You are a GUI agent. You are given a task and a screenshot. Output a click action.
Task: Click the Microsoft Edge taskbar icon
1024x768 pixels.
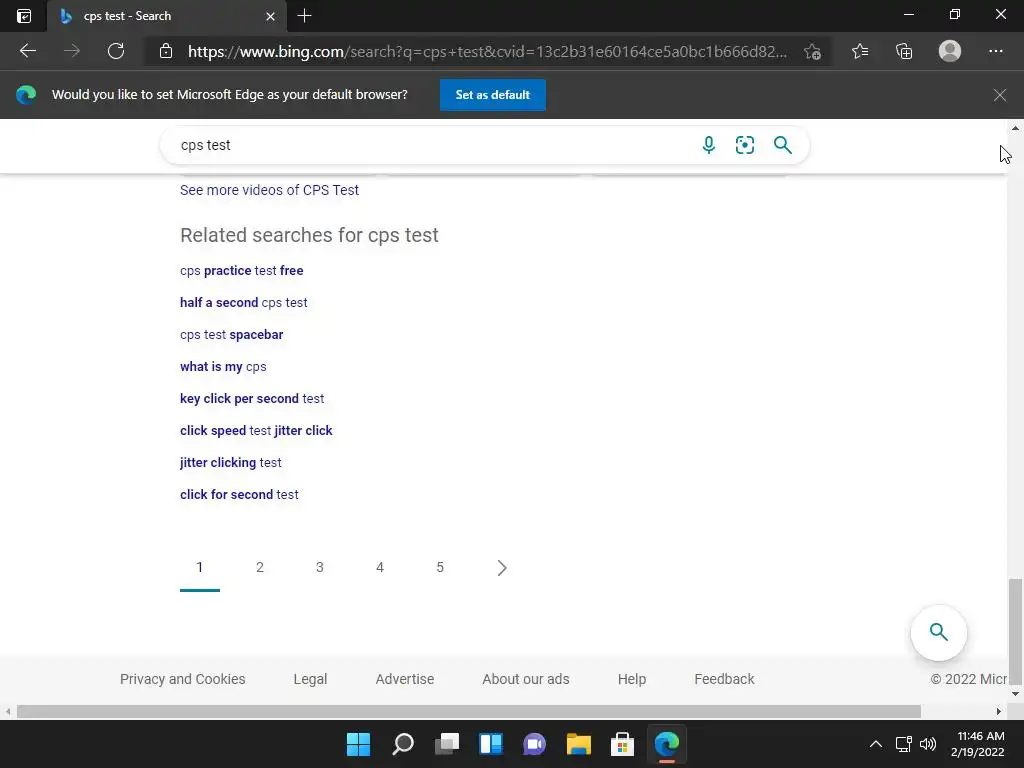point(667,744)
